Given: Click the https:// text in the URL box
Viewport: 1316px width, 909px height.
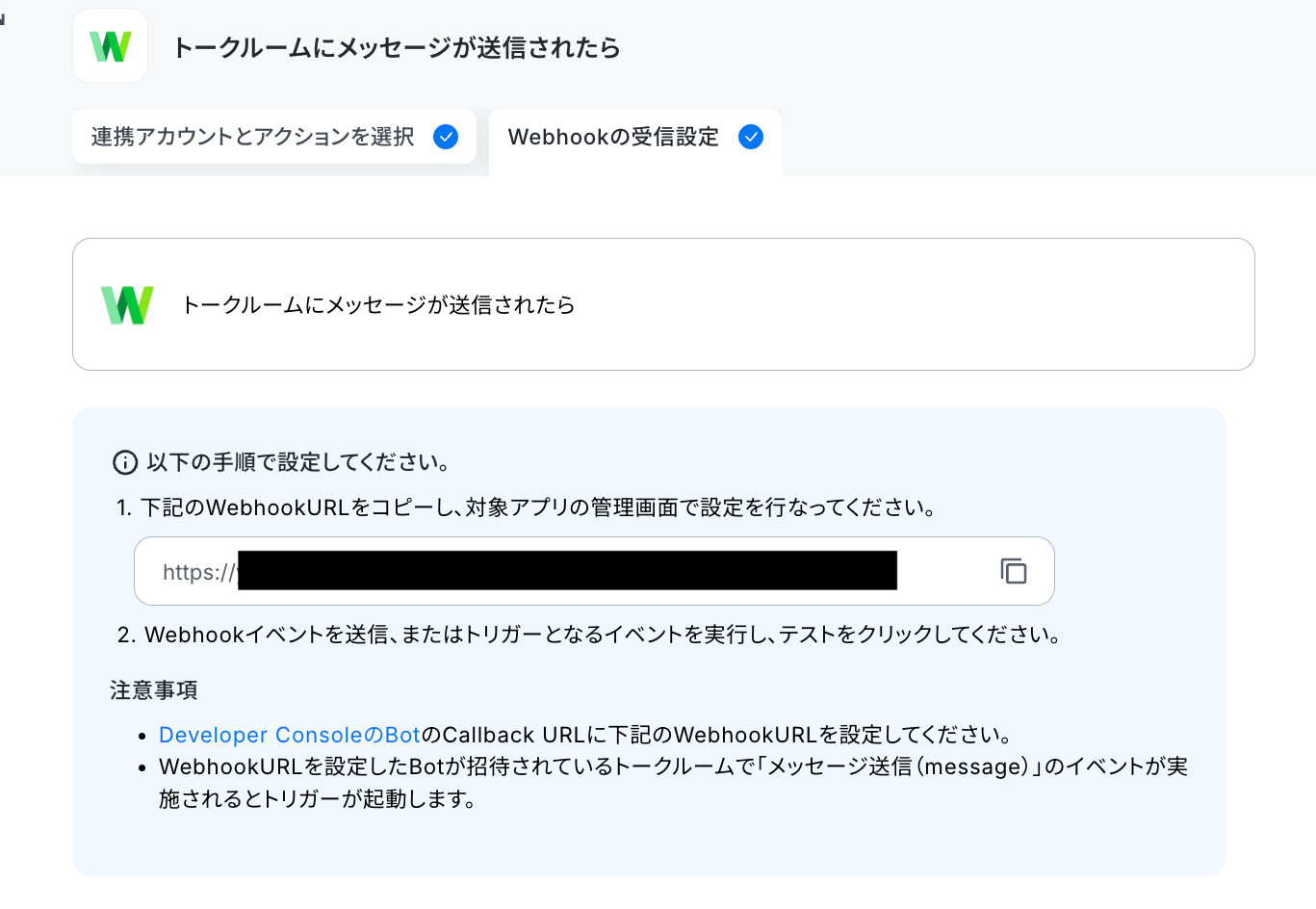Looking at the screenshot, I should (199, 572).
